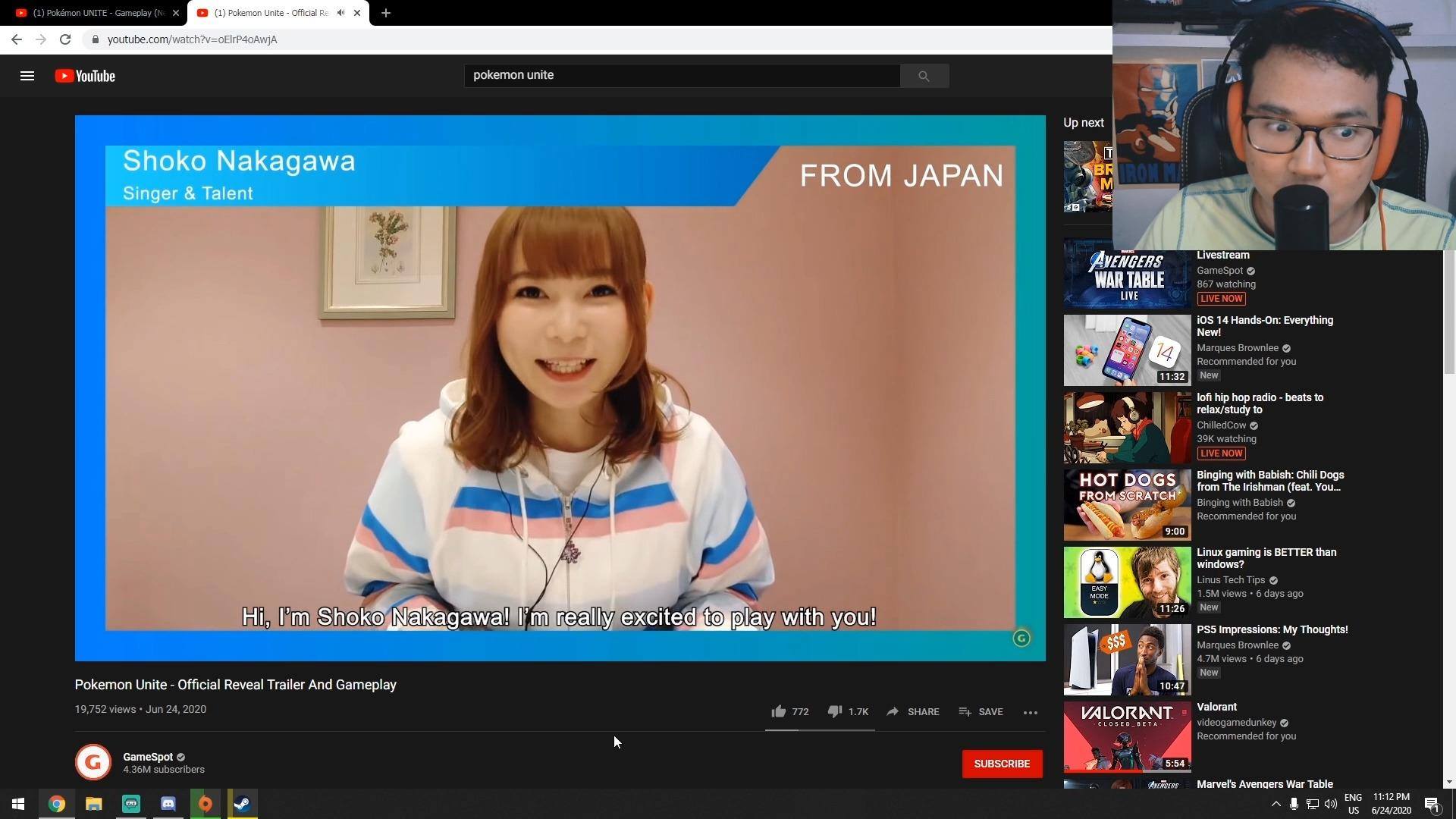
Task: Dislike the video with the thumbs-down icon
Action: click(835, 711)
